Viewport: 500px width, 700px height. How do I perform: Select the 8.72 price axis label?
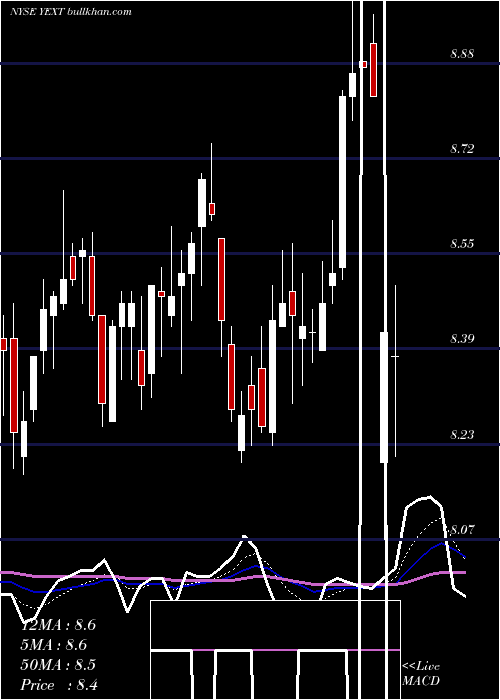pyautogui.click(x=462, y=149)
